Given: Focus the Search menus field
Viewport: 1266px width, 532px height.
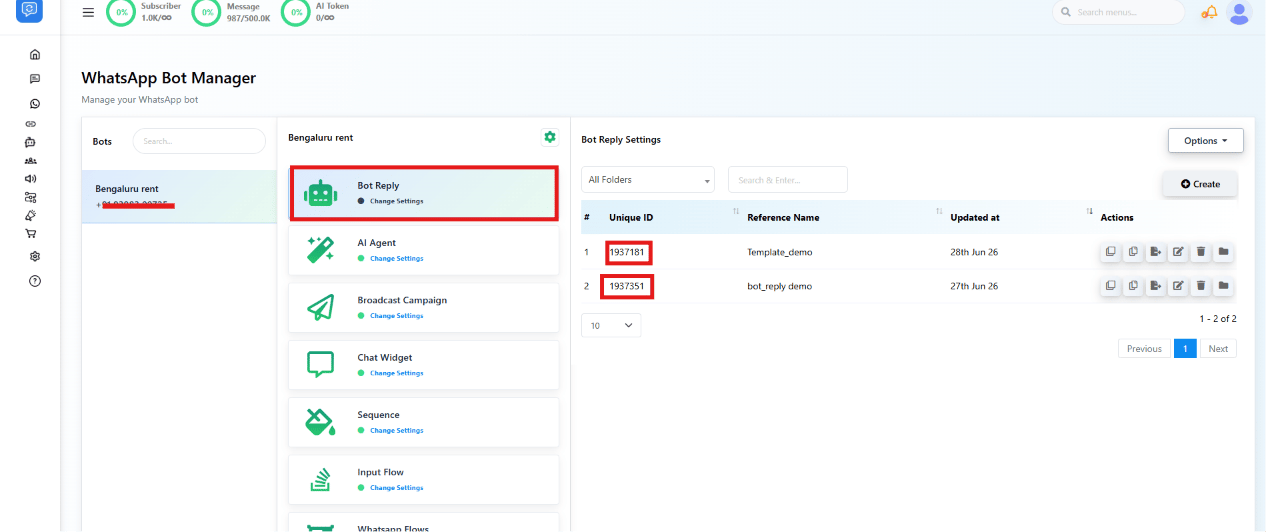Looking at the screenshot, I should point(1118,12).
